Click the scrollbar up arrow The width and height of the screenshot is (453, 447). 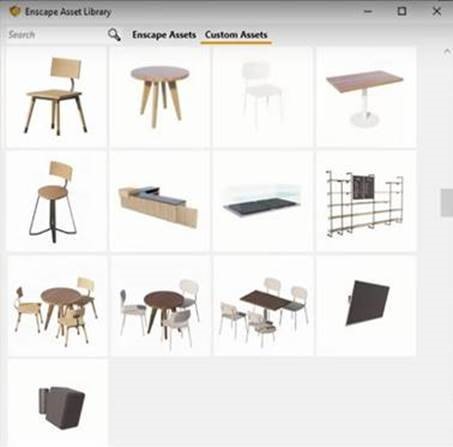click(x=447, y=51)
